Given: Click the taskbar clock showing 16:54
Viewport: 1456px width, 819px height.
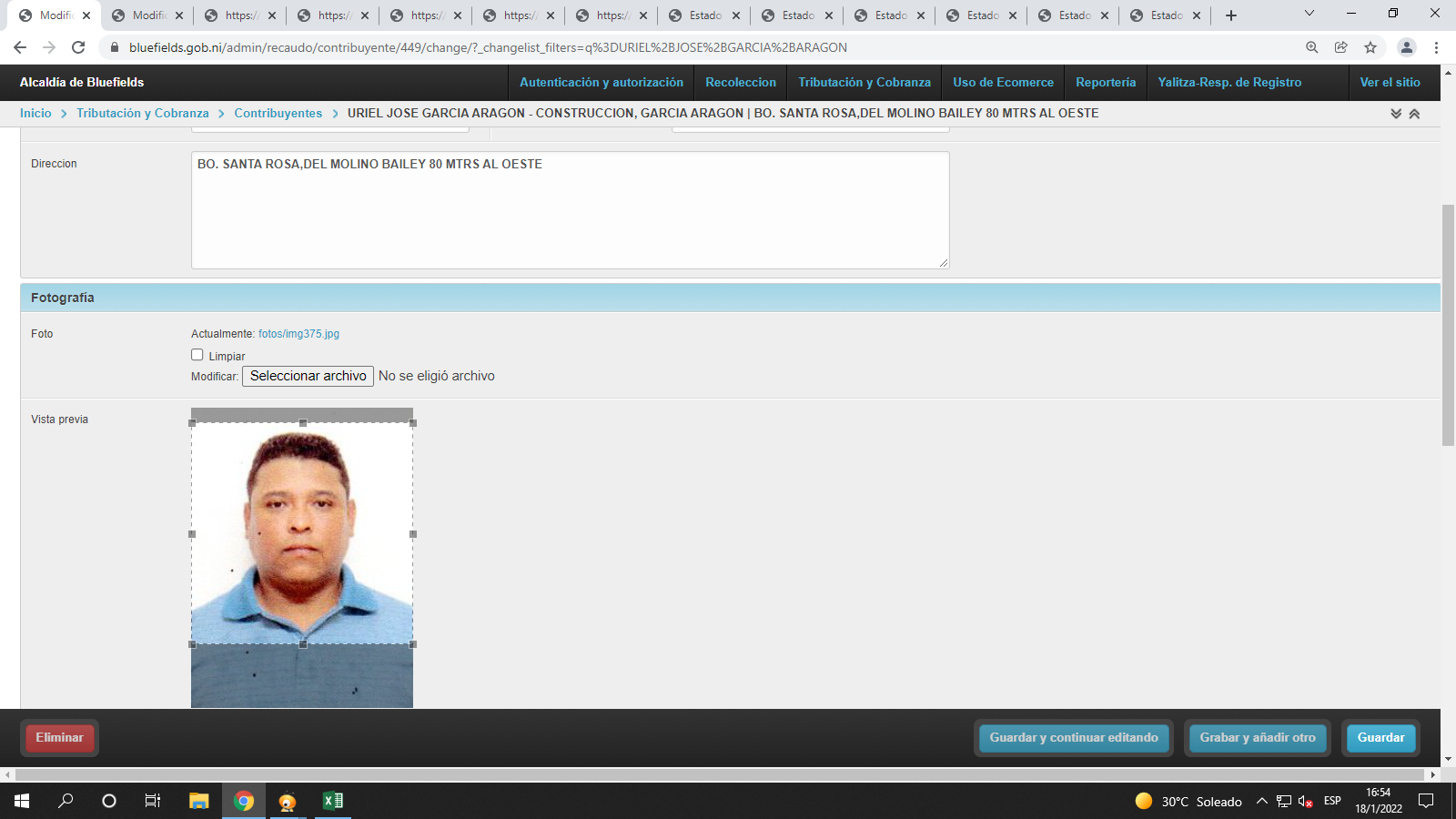Looking at the screenshot, I should pyautogui.click(x=1378, y=801).
